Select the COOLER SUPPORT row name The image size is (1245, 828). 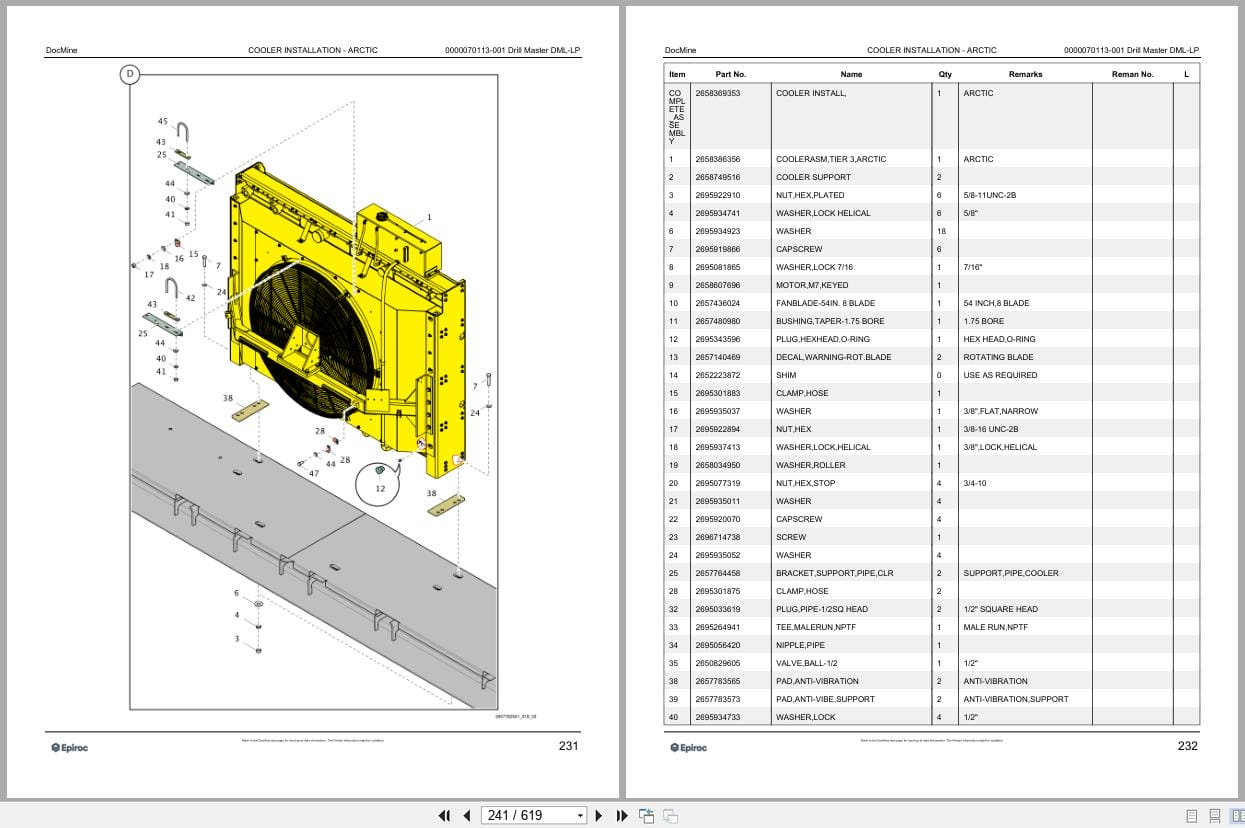(x=813, y=177)
